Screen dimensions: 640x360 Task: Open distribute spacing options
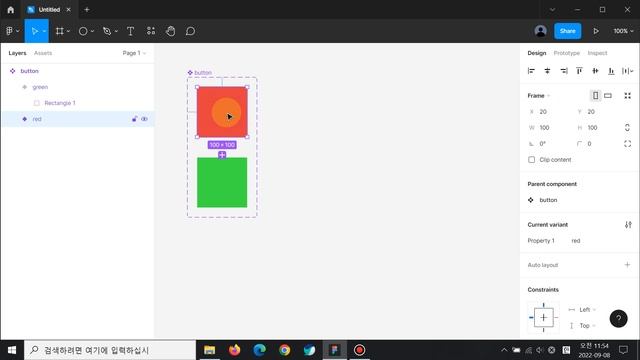click(628, 71)
